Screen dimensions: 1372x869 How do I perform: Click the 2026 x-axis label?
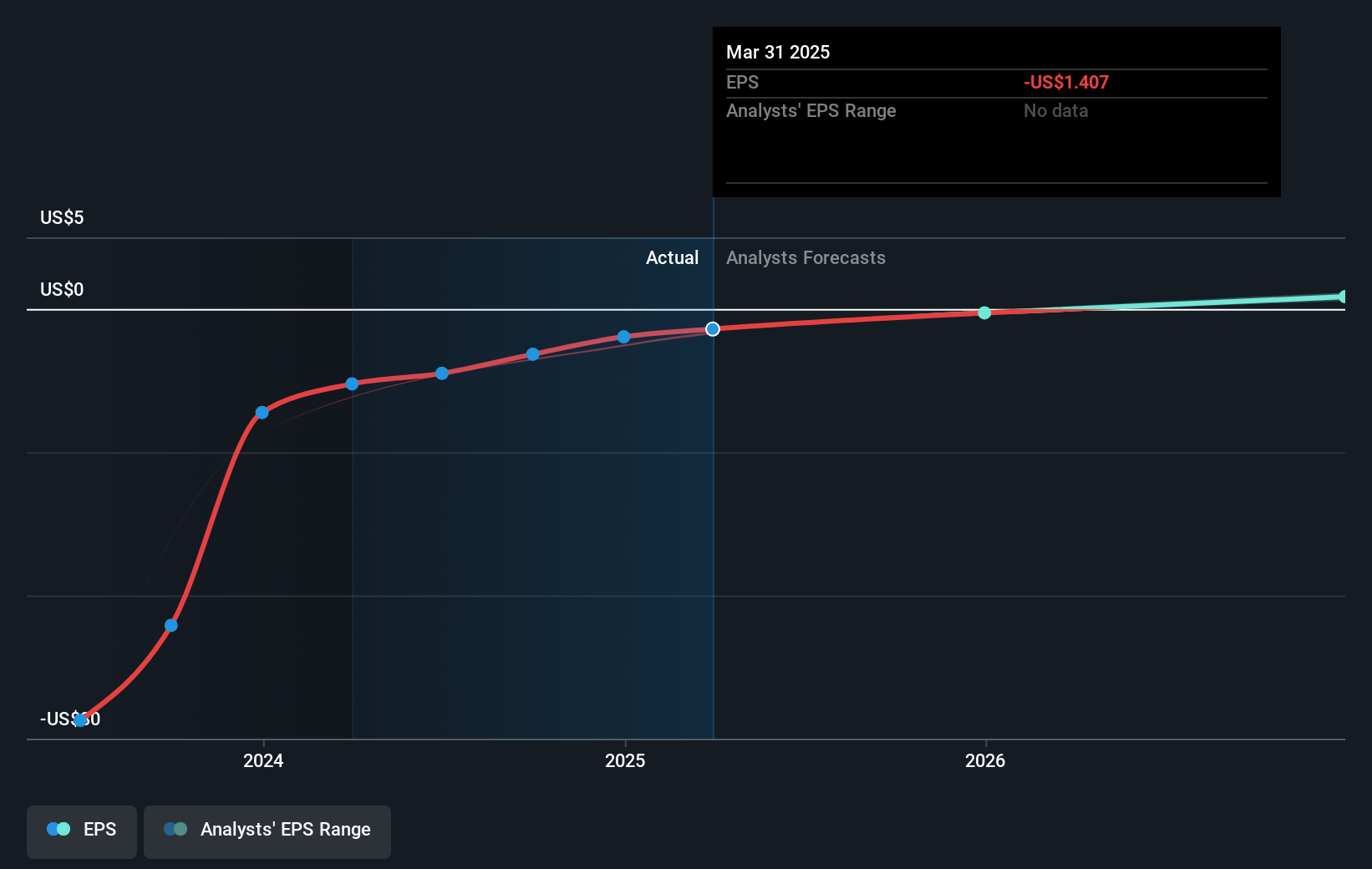click(x=985, y=760)
